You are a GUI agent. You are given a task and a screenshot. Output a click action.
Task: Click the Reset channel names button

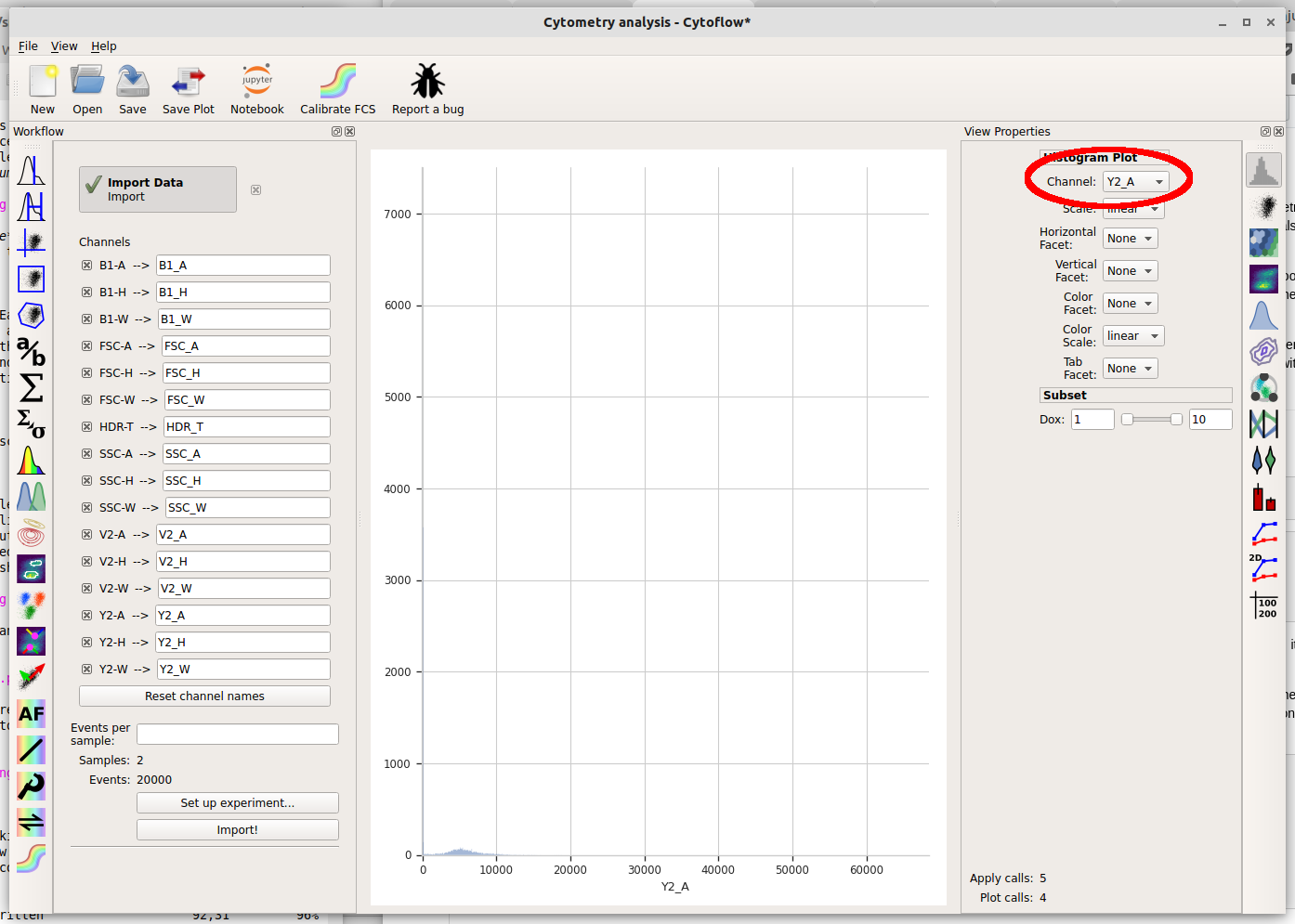(x=204, y=696)
